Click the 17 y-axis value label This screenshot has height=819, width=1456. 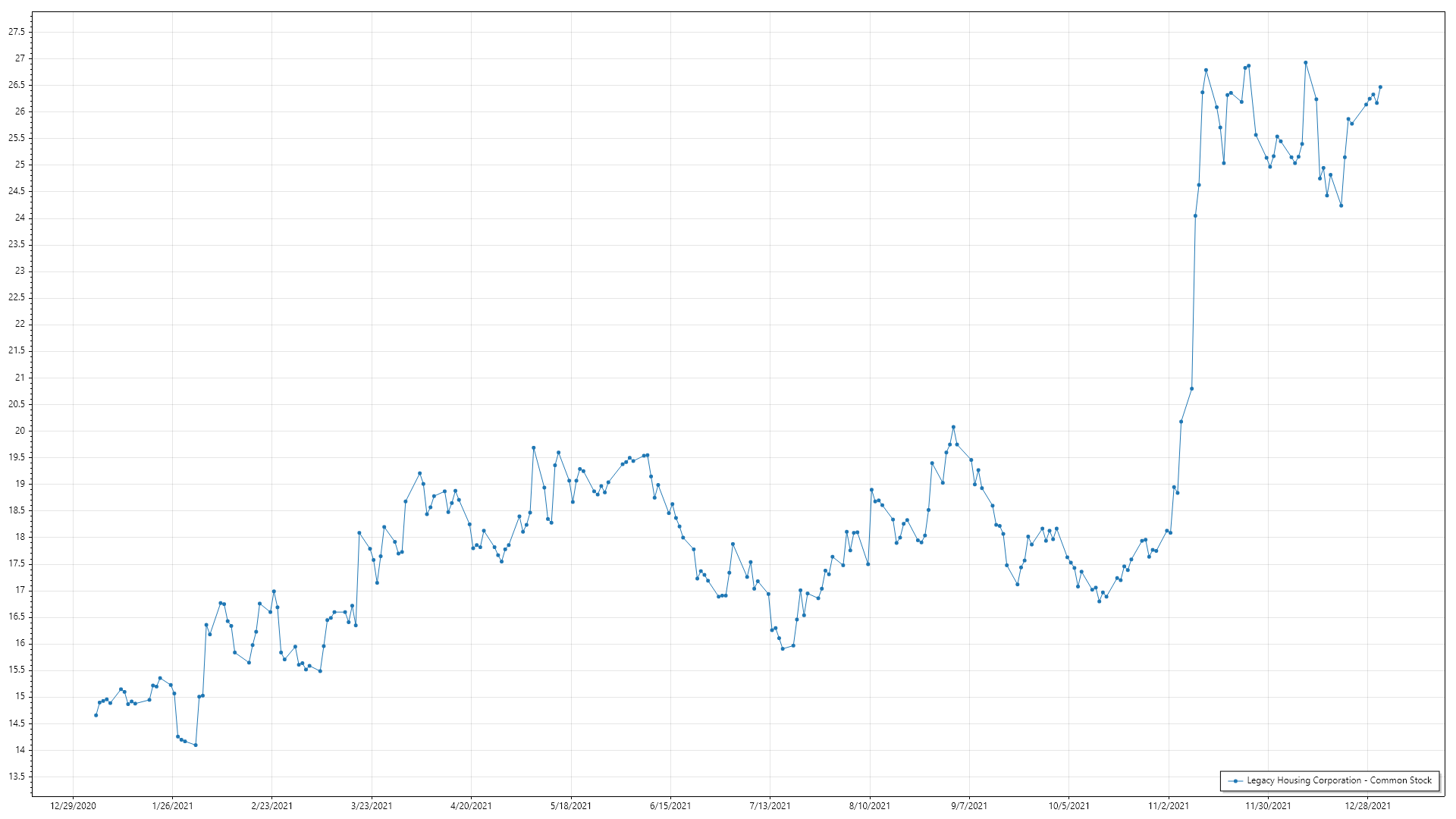pos(20,590)
